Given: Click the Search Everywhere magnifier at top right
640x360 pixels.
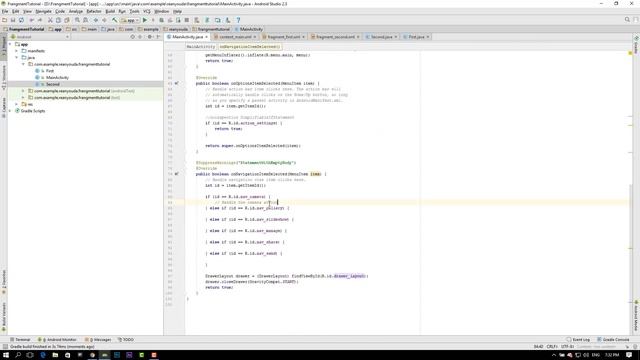Looking at the screenshot, I should click(x=627, y=20).
